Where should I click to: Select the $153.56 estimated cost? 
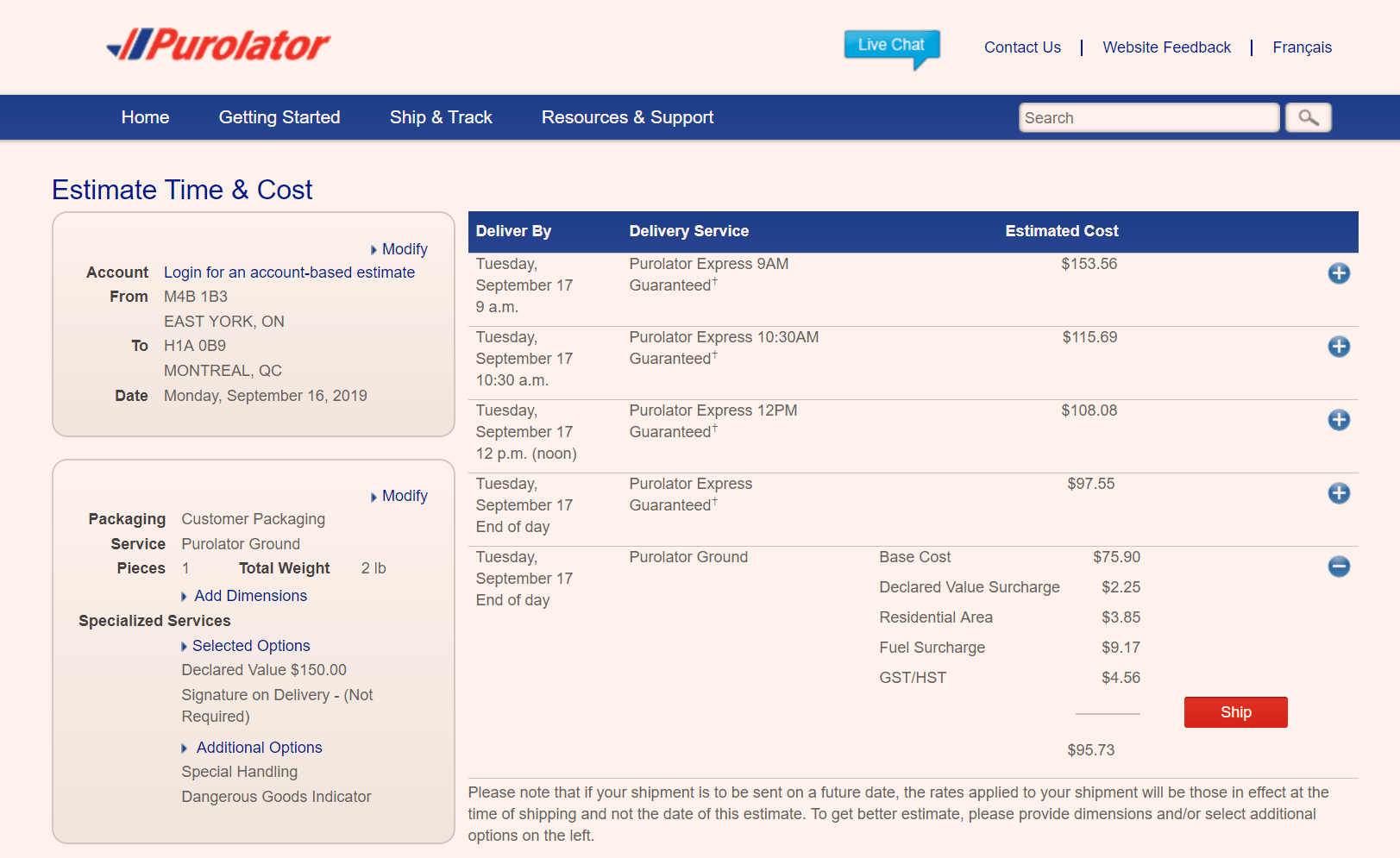1089,264
